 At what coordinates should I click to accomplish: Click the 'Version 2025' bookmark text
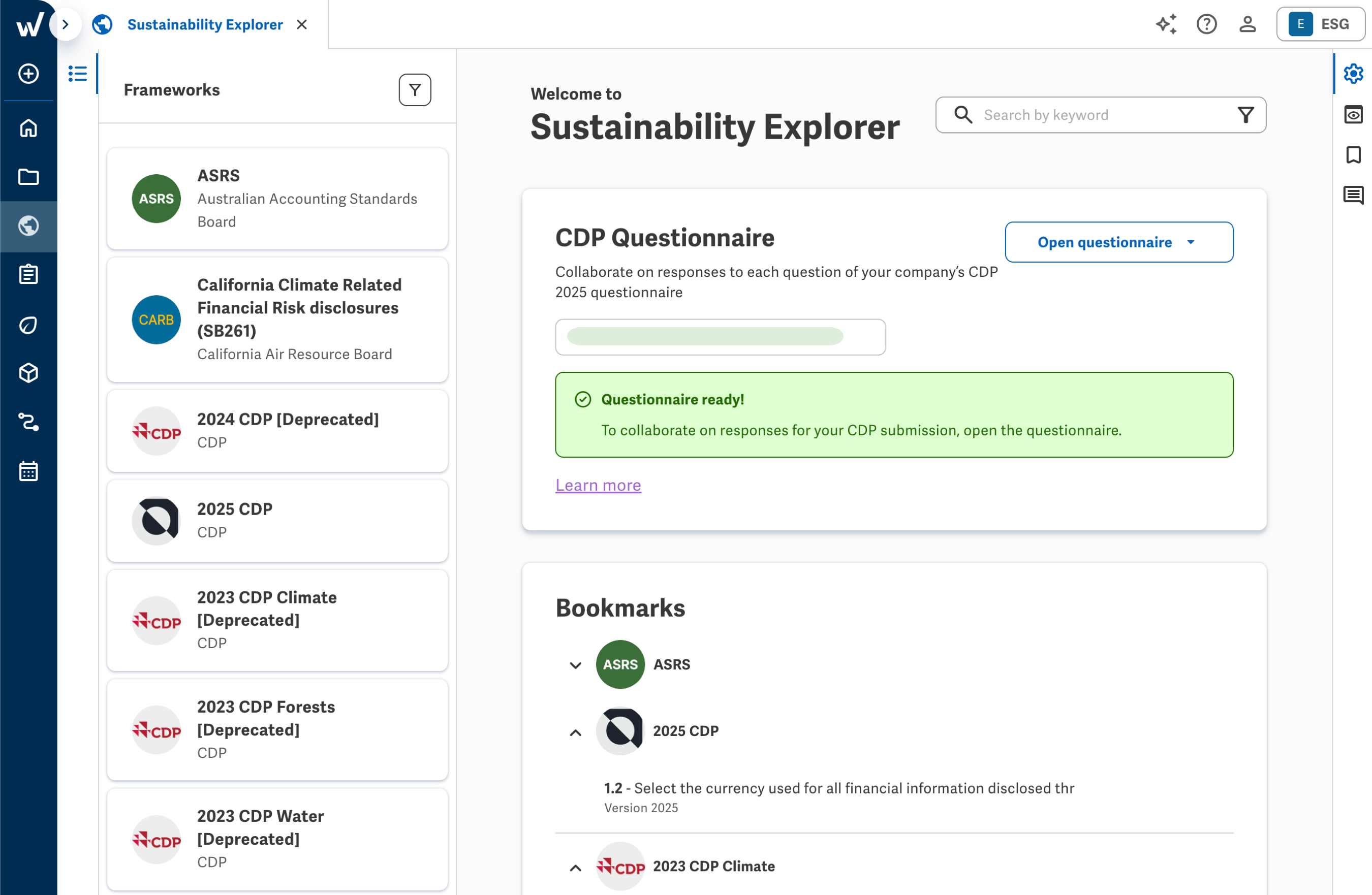(x=641, y=808)
